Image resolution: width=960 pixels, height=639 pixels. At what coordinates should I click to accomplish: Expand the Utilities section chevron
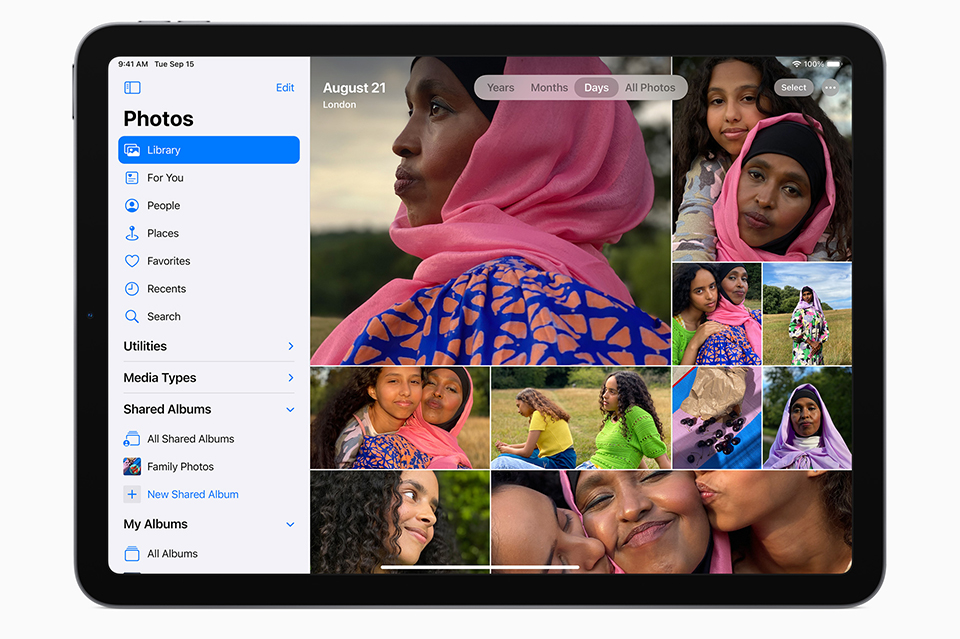(x=291, y=346)
